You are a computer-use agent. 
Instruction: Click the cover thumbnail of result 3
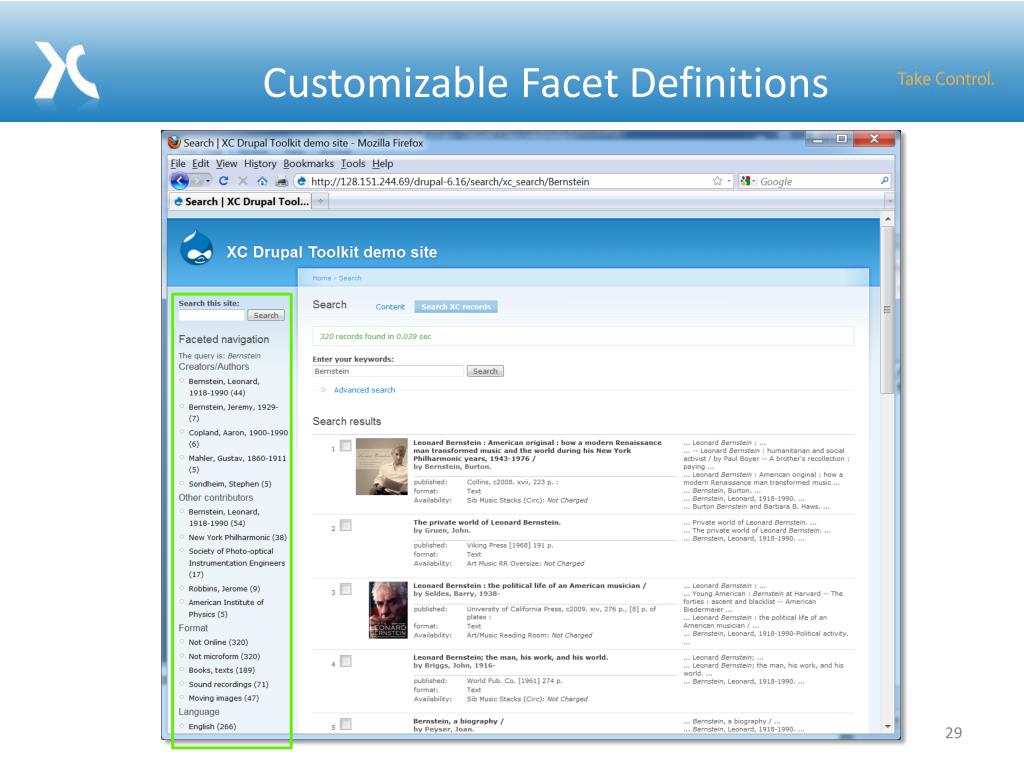coord(388,610)
